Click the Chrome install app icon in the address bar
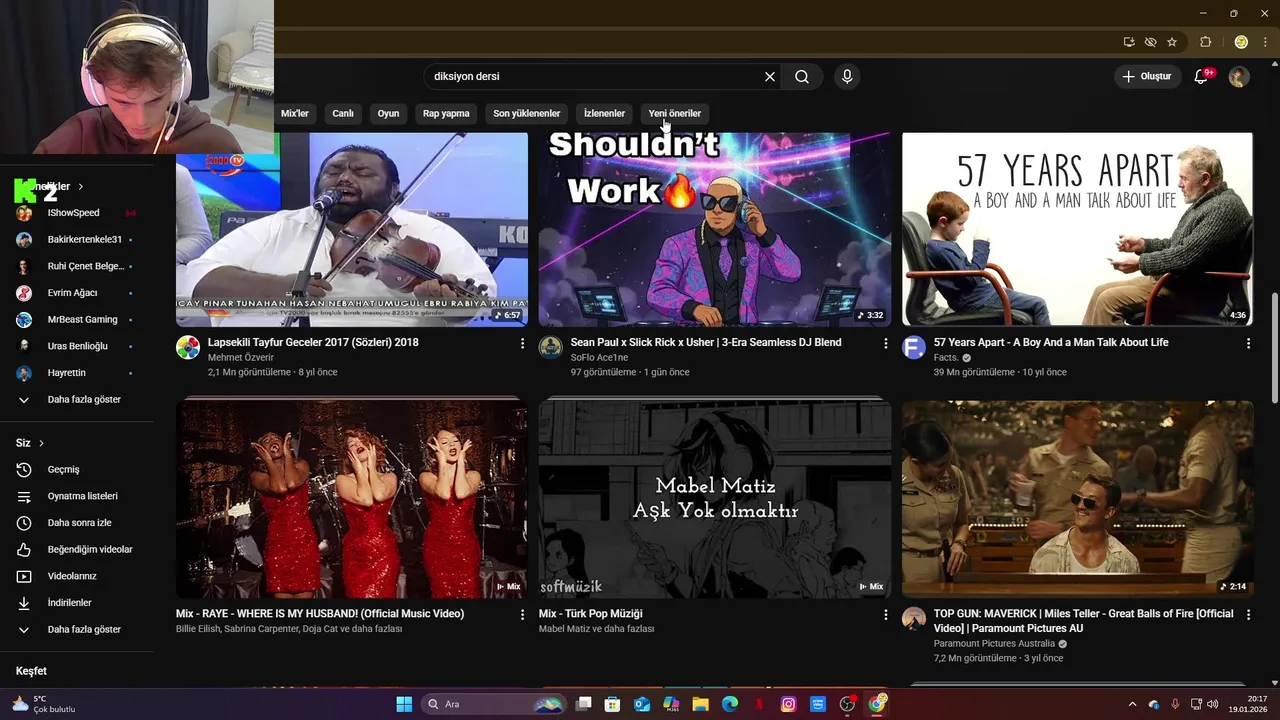 point(1129,42)
